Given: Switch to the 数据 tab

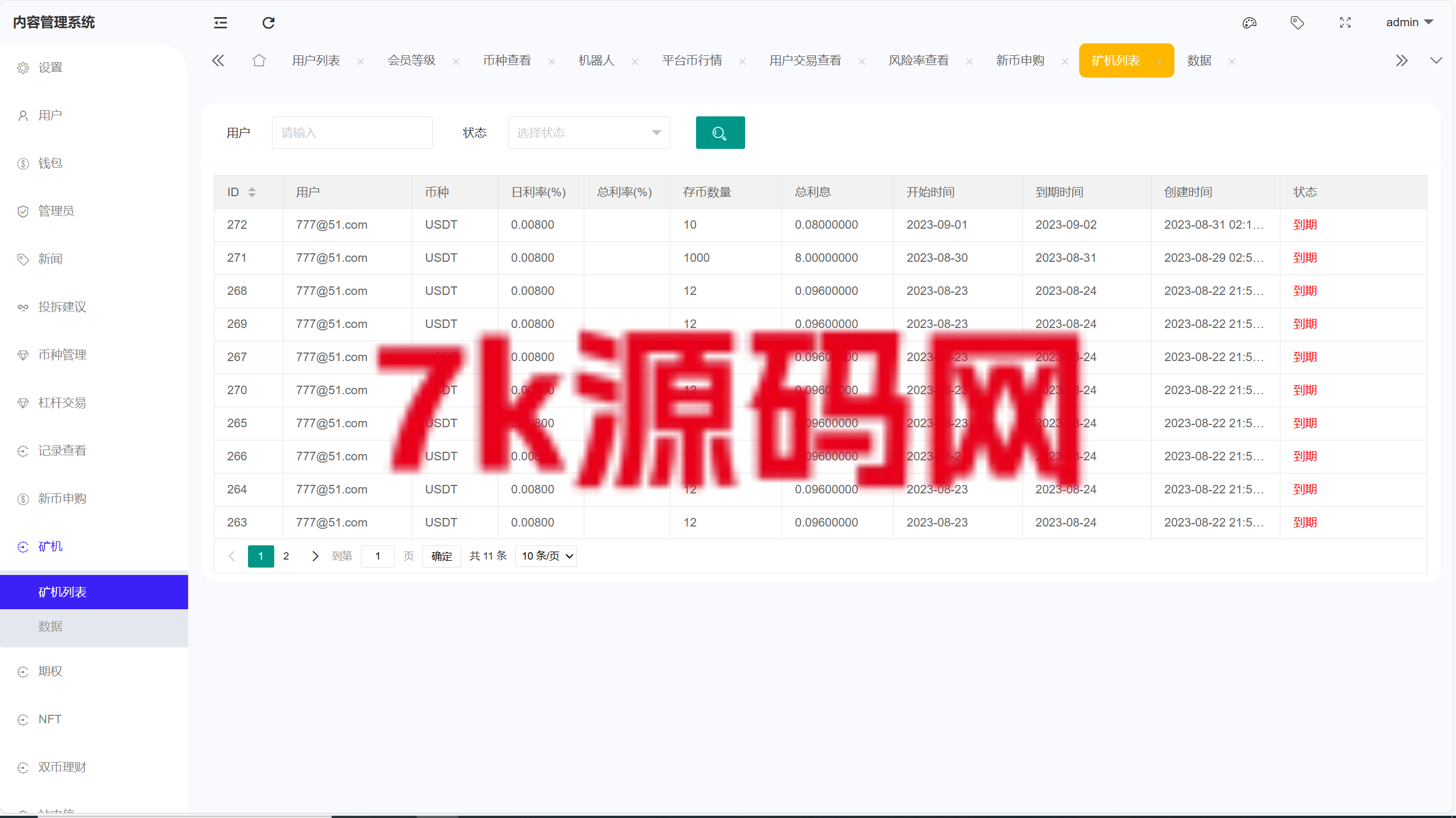Looking at the screenshot, I should [1199, 60].
